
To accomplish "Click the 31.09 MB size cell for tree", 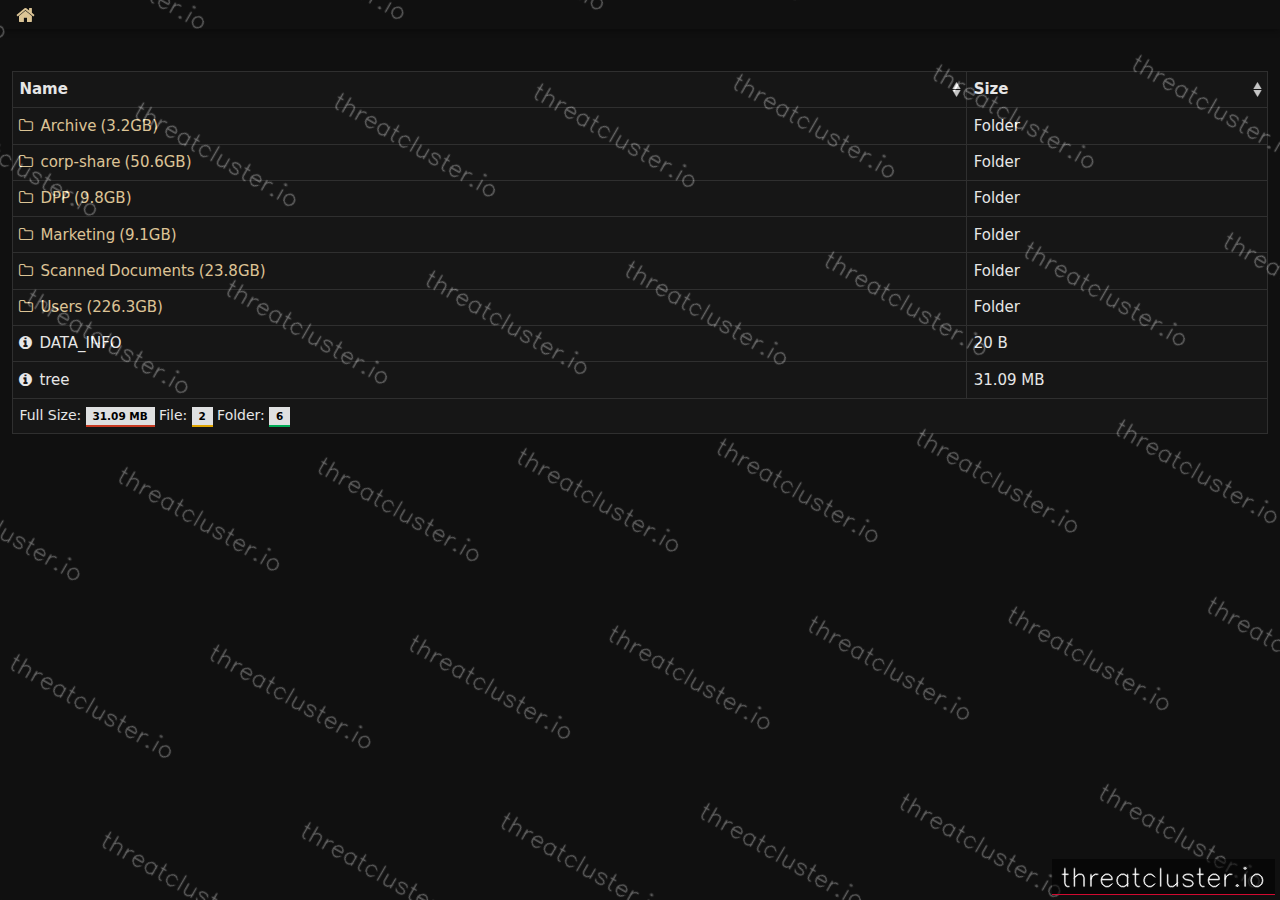I will point(1116,380).
